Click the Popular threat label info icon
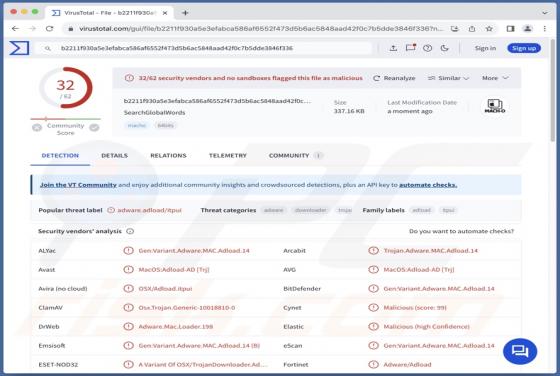Image resolution: width=560 pixels, height=376 pixels. click(111, 210)
